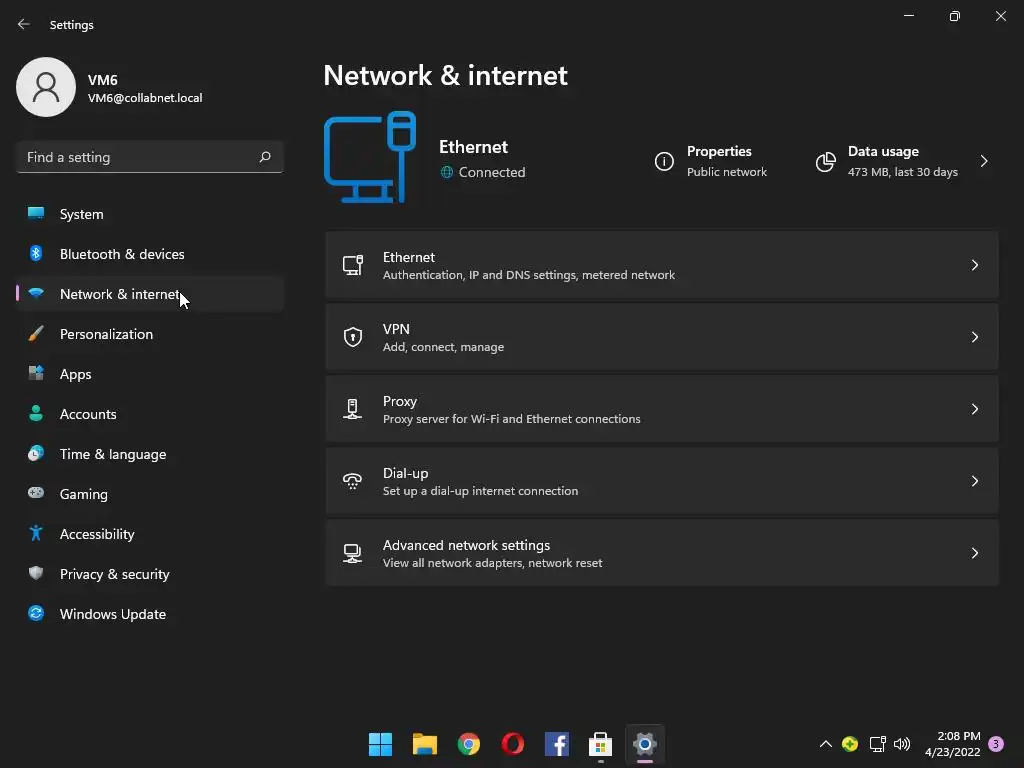Show hidden system tray icons
The height and width of the screenshot is (768, 1024).
pos(825,744)
